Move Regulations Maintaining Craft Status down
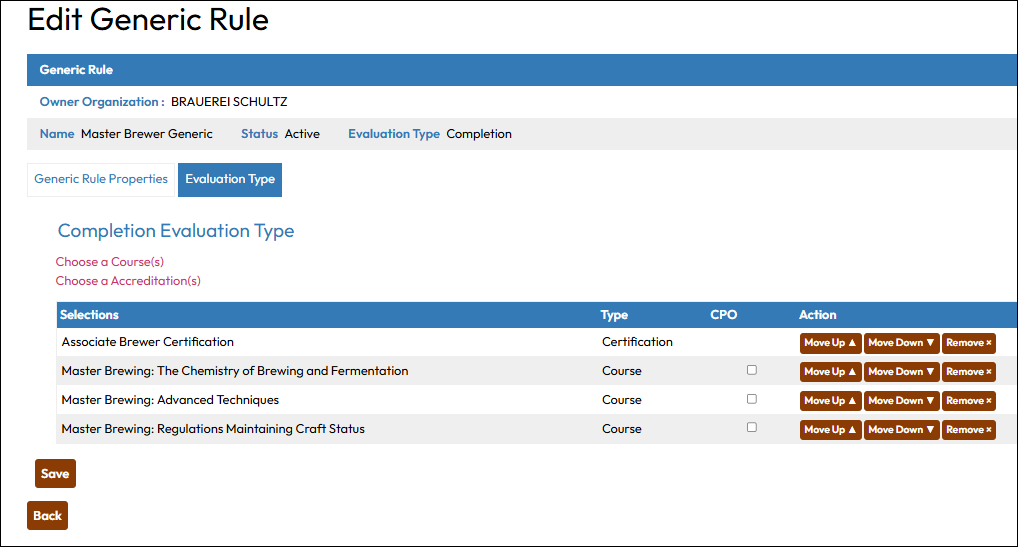 [901, 430]
